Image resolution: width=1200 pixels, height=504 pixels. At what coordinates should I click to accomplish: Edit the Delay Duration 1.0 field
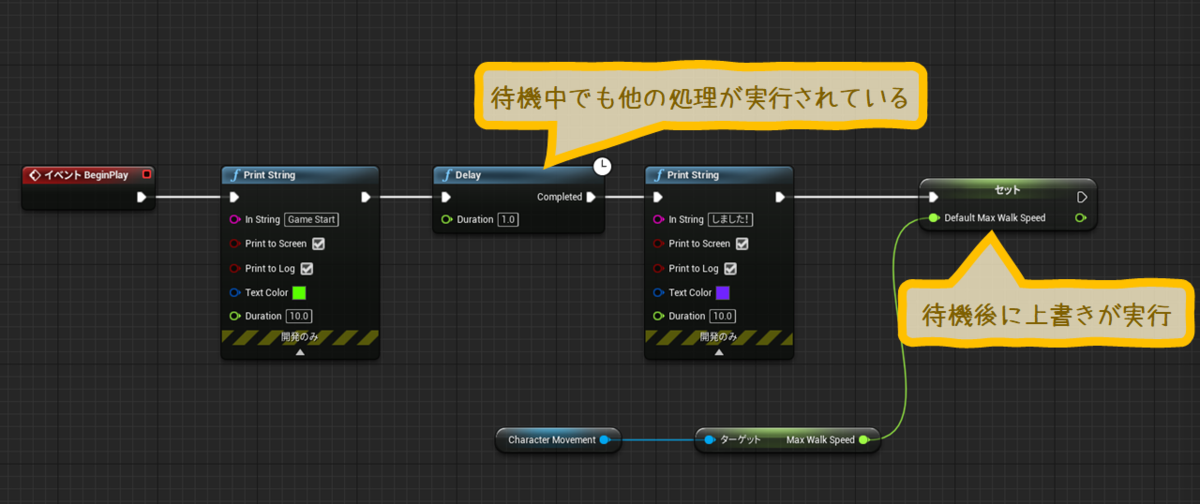pos(508,219)
